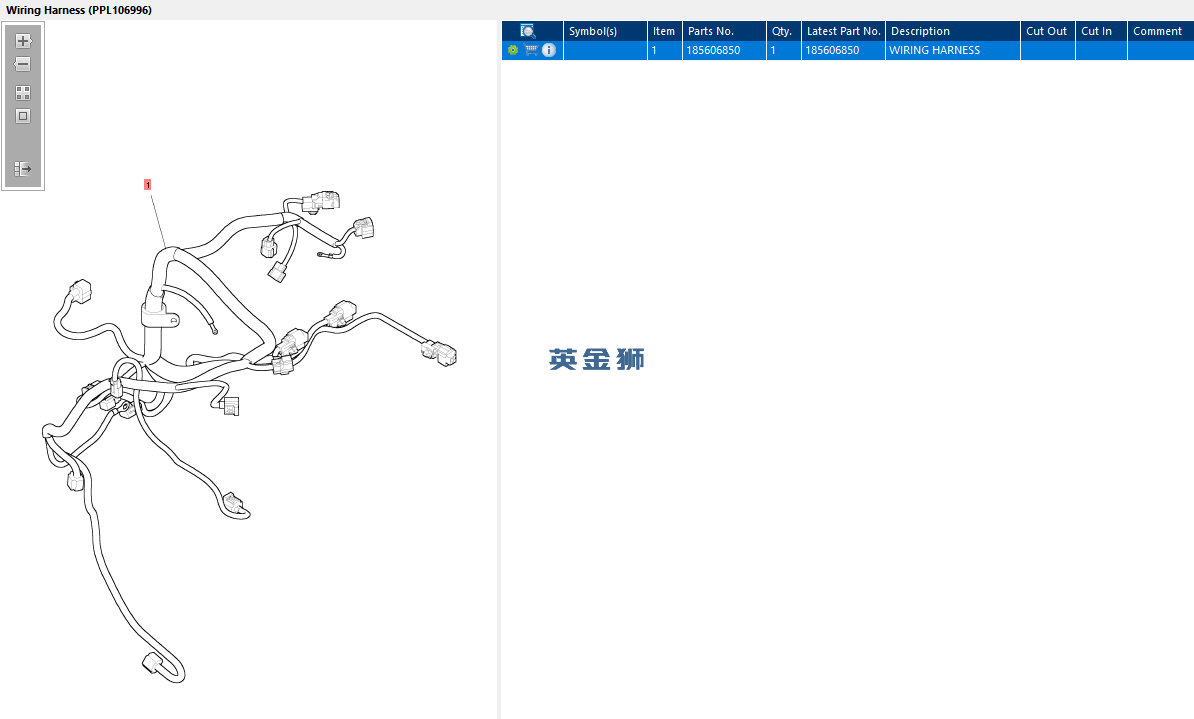Click the Cut Out column header

coord(1048,30)
